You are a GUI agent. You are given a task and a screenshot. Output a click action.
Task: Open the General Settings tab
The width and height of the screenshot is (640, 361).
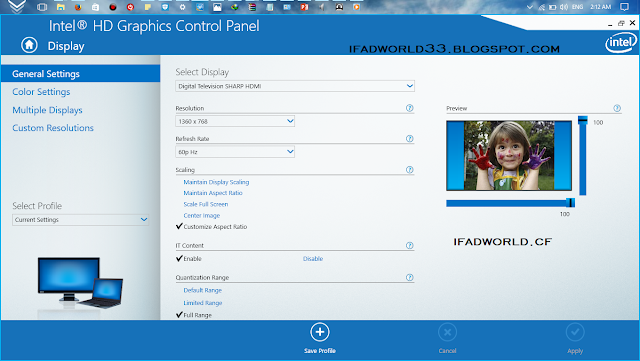coord(80,74)
